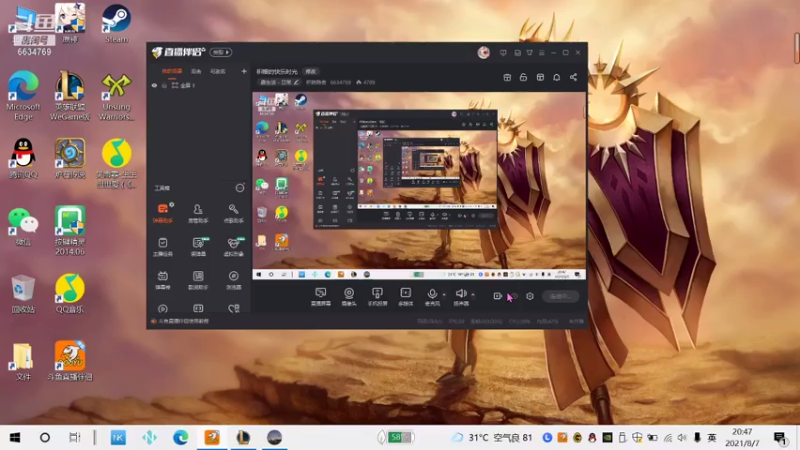Screen dimensions: 800x450
Task: Click the 扬声器 speaker icon
Action: click(460, 293)
